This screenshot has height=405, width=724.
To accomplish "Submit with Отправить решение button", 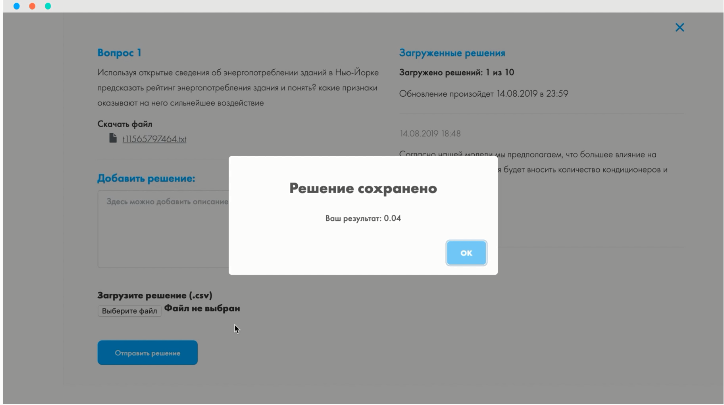I will (147, 353).
